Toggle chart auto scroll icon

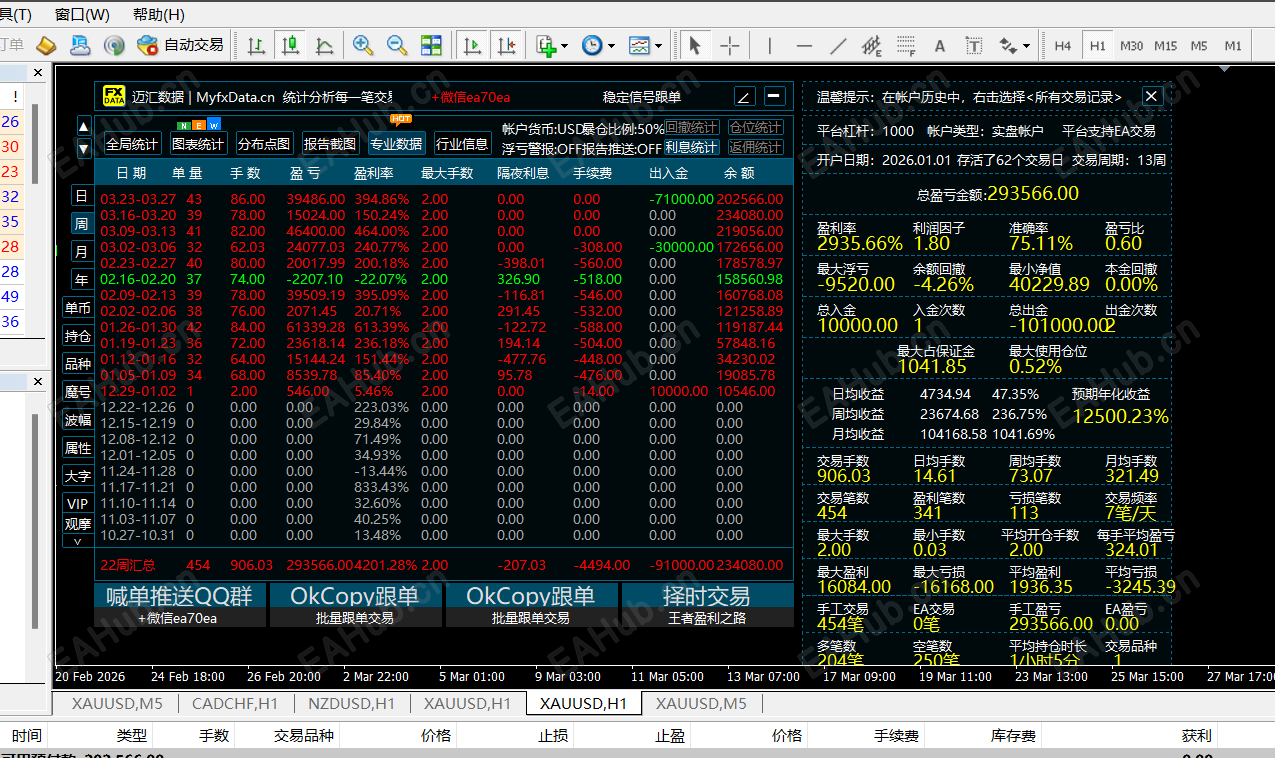[472, 45]
